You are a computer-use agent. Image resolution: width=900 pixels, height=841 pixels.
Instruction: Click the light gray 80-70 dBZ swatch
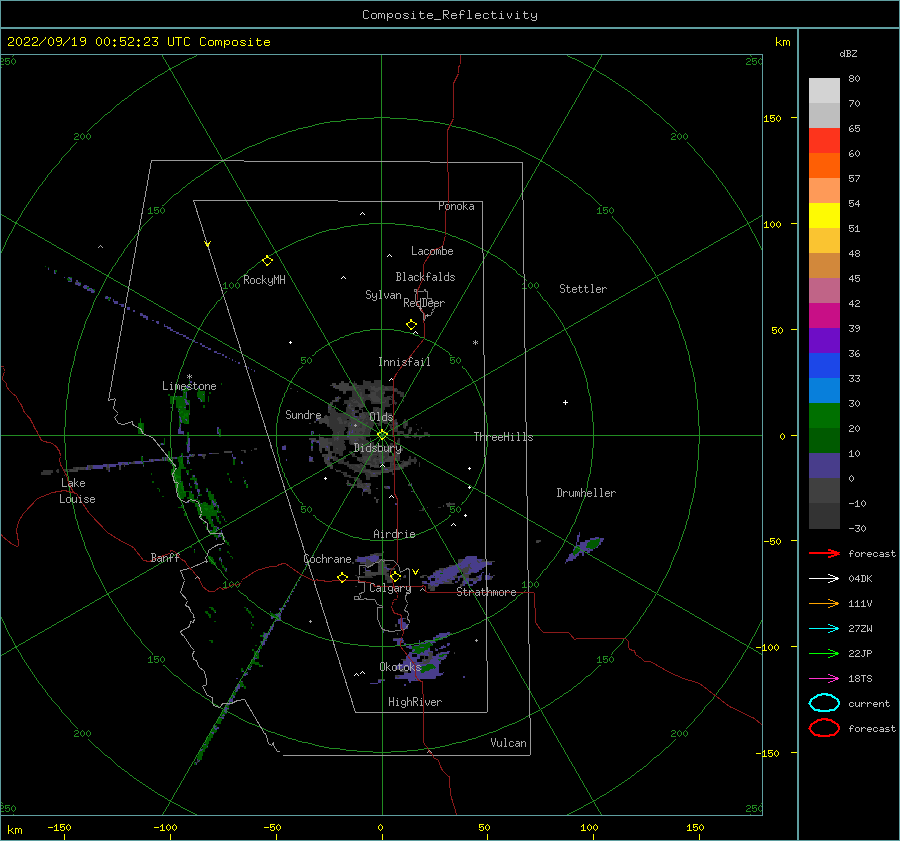coord(824,91)
